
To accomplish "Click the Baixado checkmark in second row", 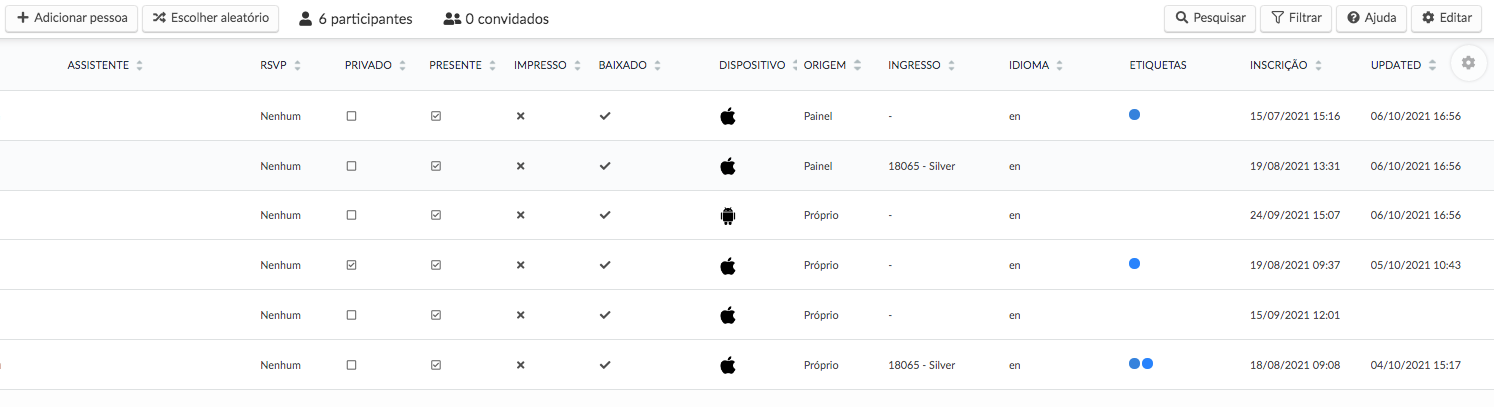I will coord(605,166).
